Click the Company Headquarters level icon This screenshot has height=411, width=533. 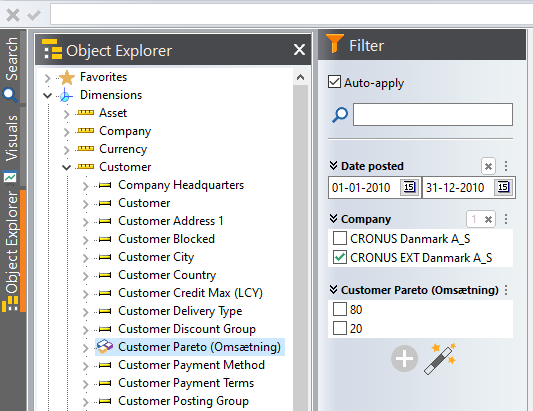pos(105,185)
